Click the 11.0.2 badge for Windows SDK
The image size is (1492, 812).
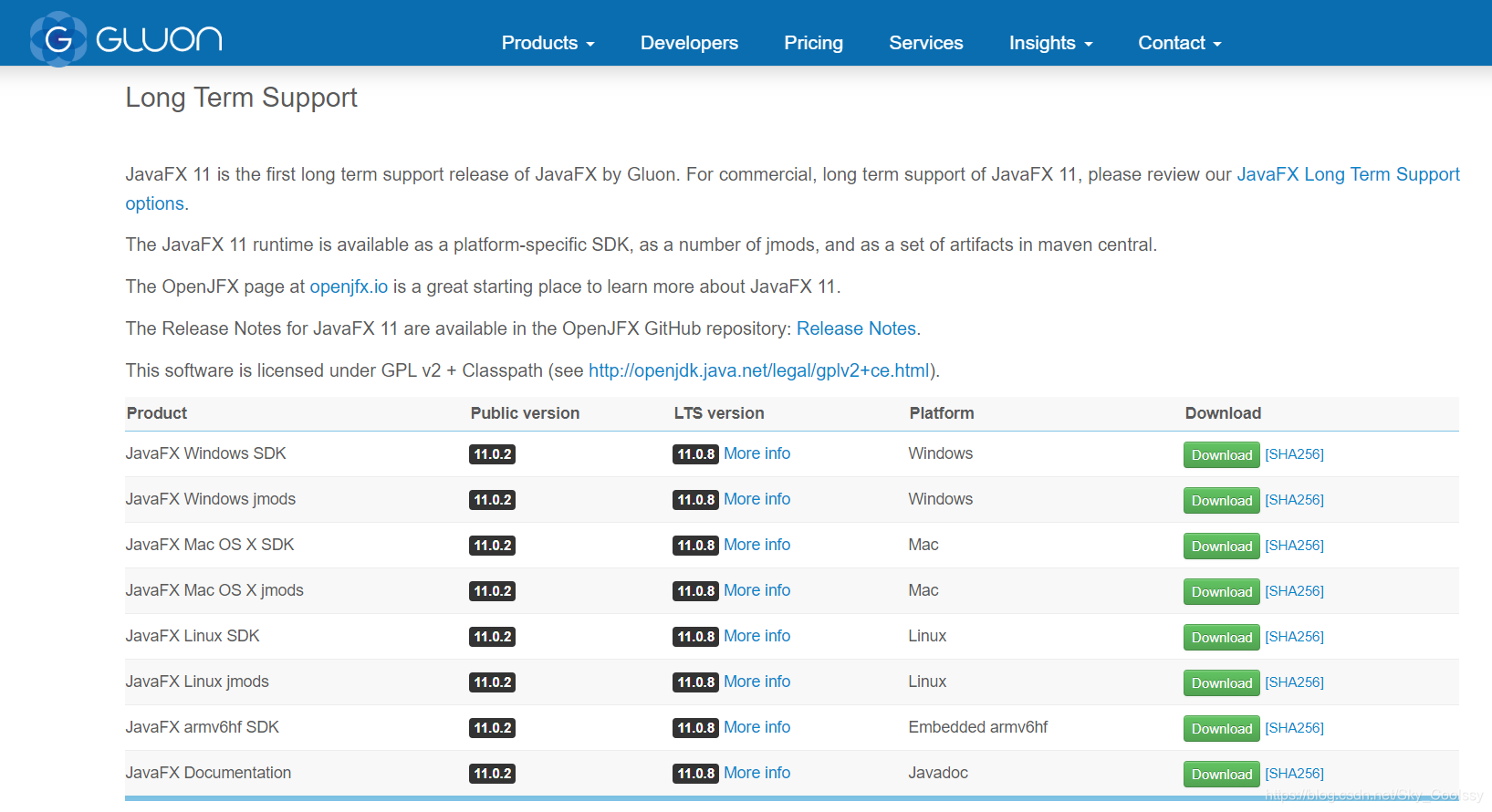coord(492,454)
